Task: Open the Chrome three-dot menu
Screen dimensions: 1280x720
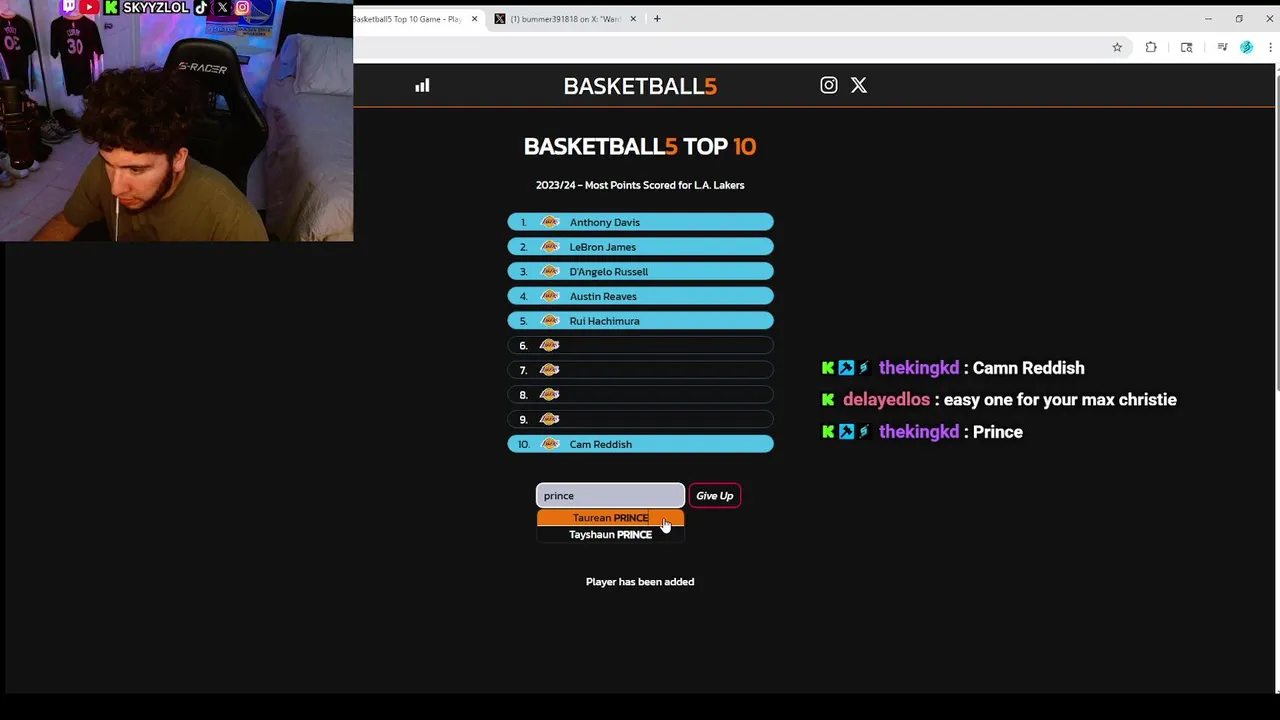Action: tap(1270, 47)
